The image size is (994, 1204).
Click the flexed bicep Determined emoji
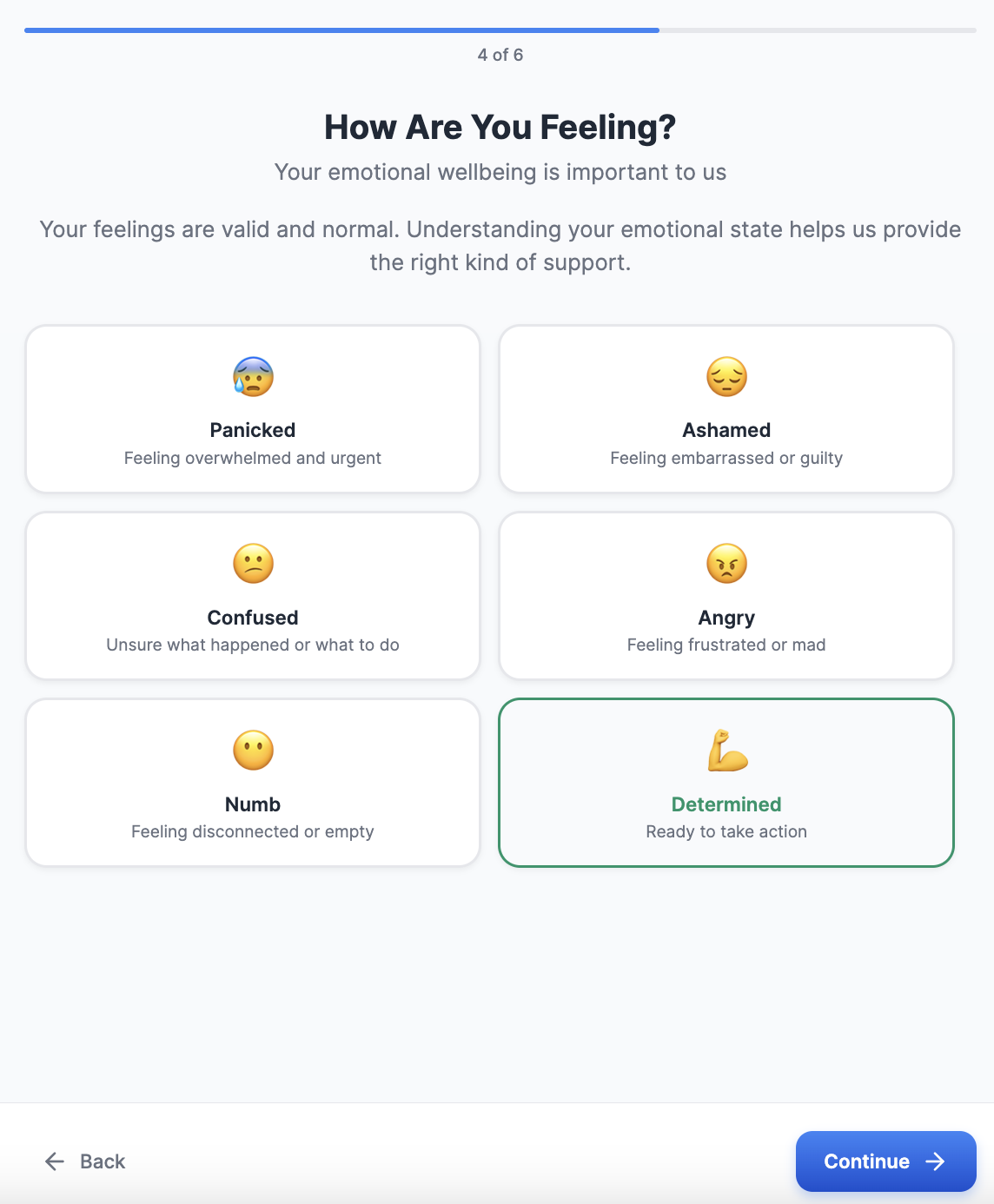point(726,751)
